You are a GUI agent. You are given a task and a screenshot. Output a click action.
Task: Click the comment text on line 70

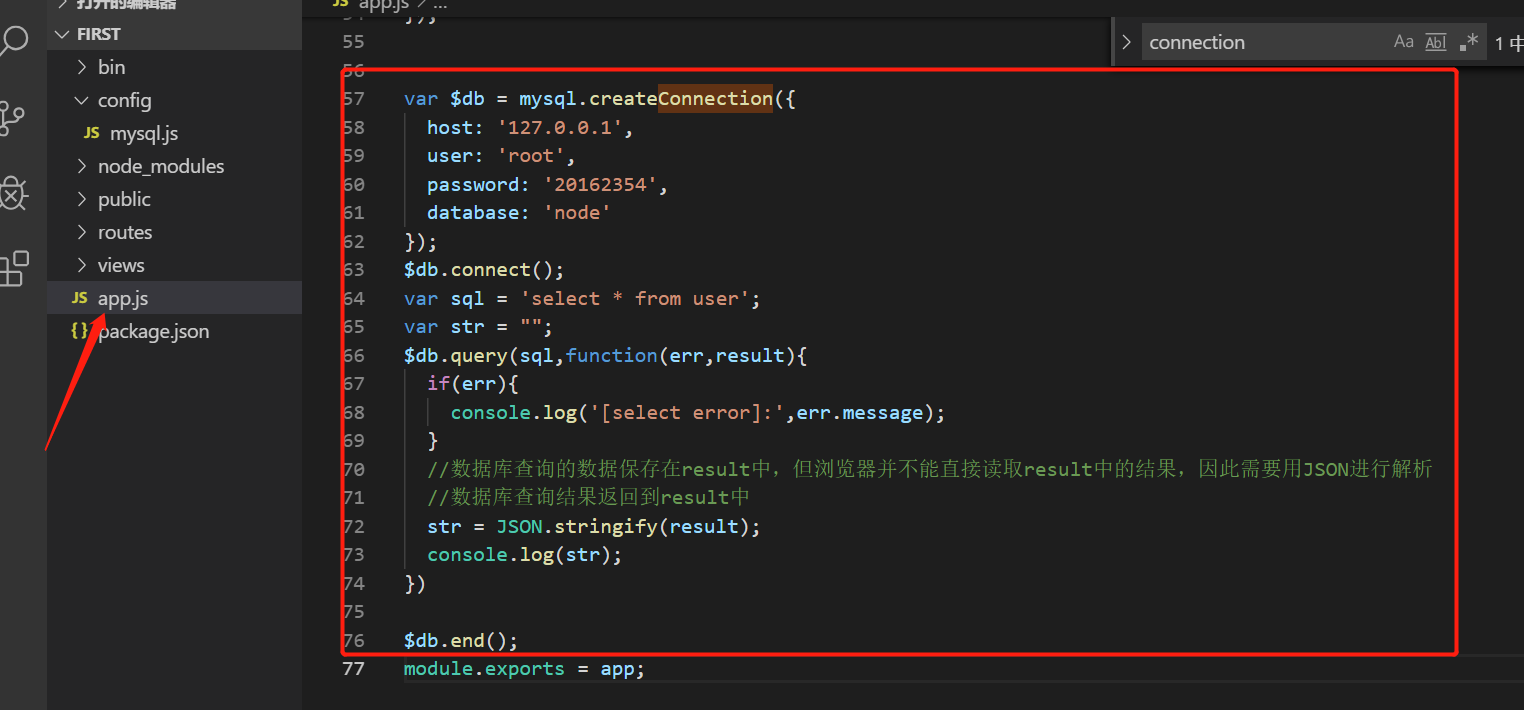click(x=929, y=469)
